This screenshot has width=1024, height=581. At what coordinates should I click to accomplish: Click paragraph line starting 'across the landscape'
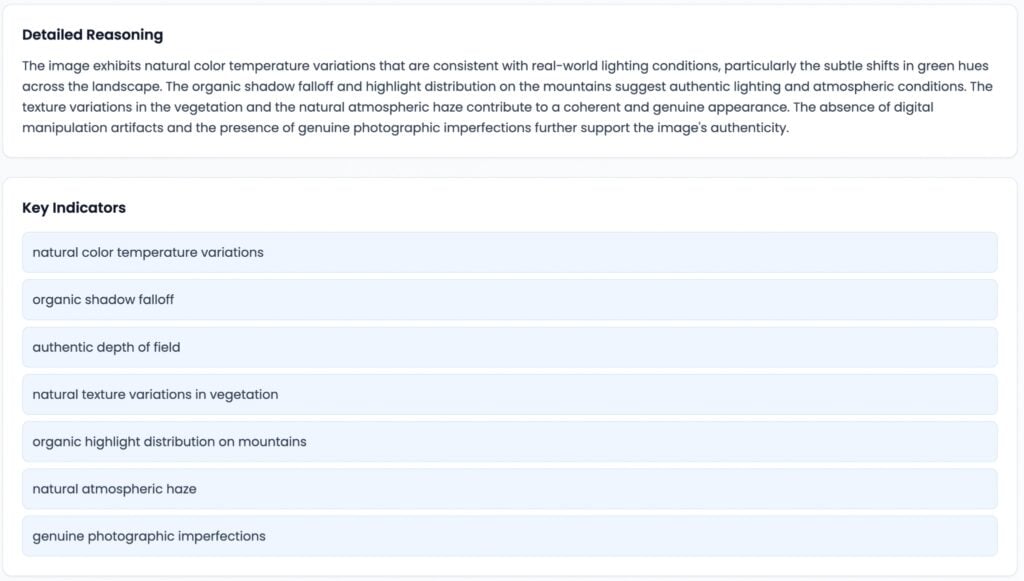[507, 86]
